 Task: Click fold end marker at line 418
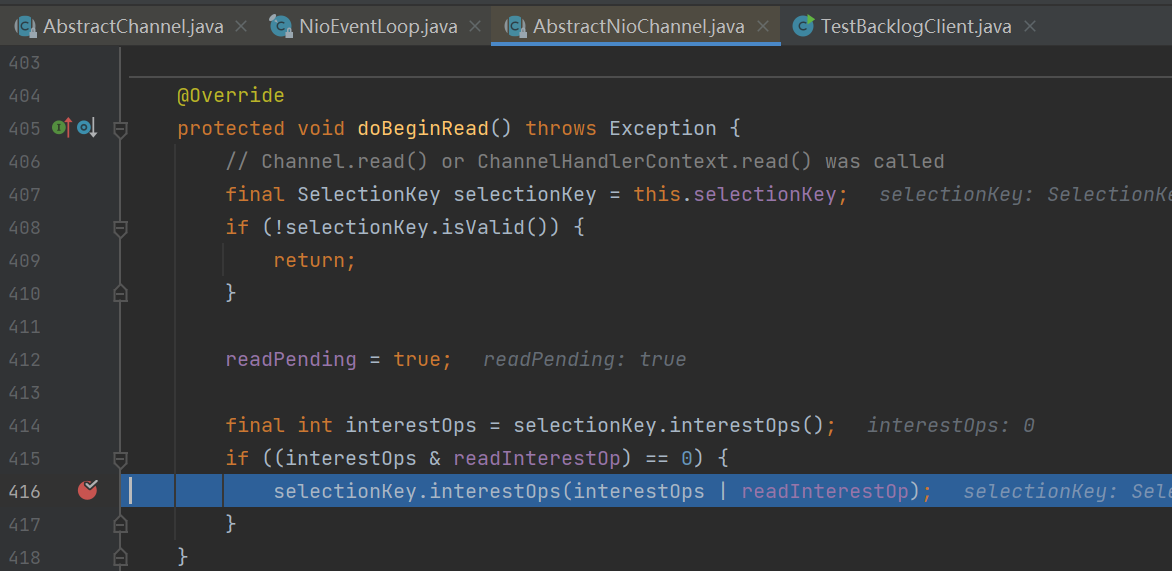coord(121,557)
